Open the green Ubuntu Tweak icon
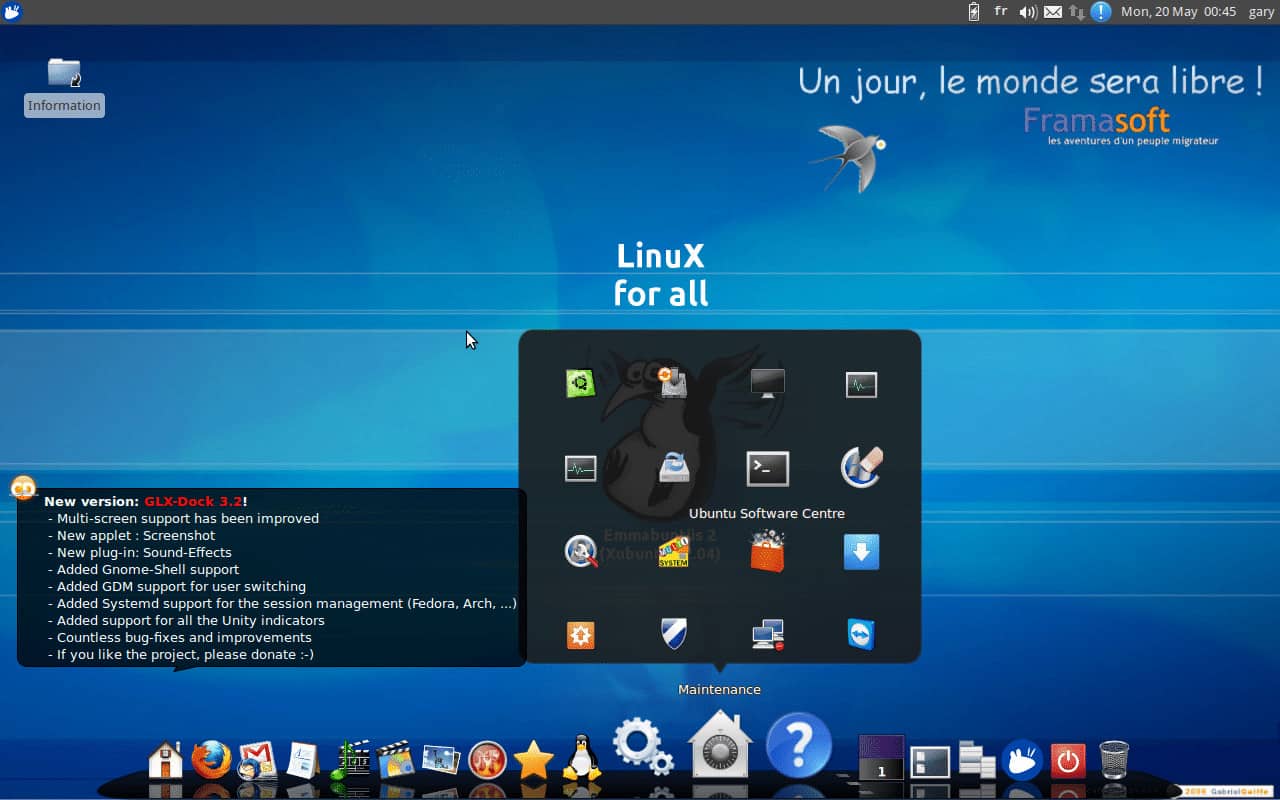Viewport: 1280px width, 800px height. click(x=580, y=384)
